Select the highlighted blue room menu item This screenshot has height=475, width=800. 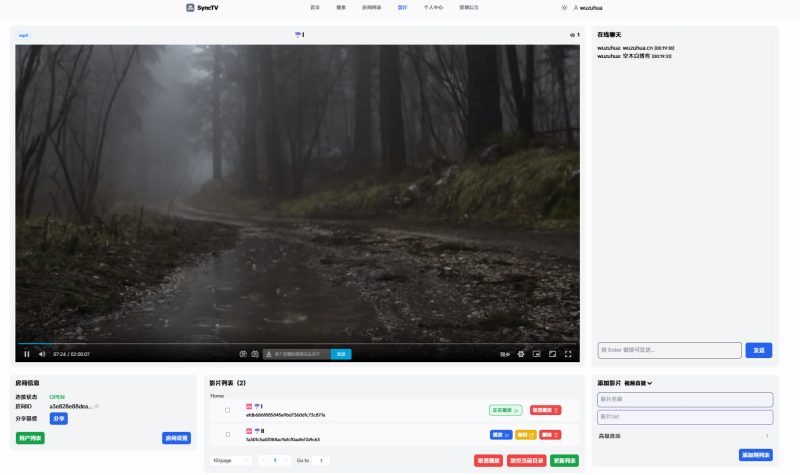pos(403,8)
